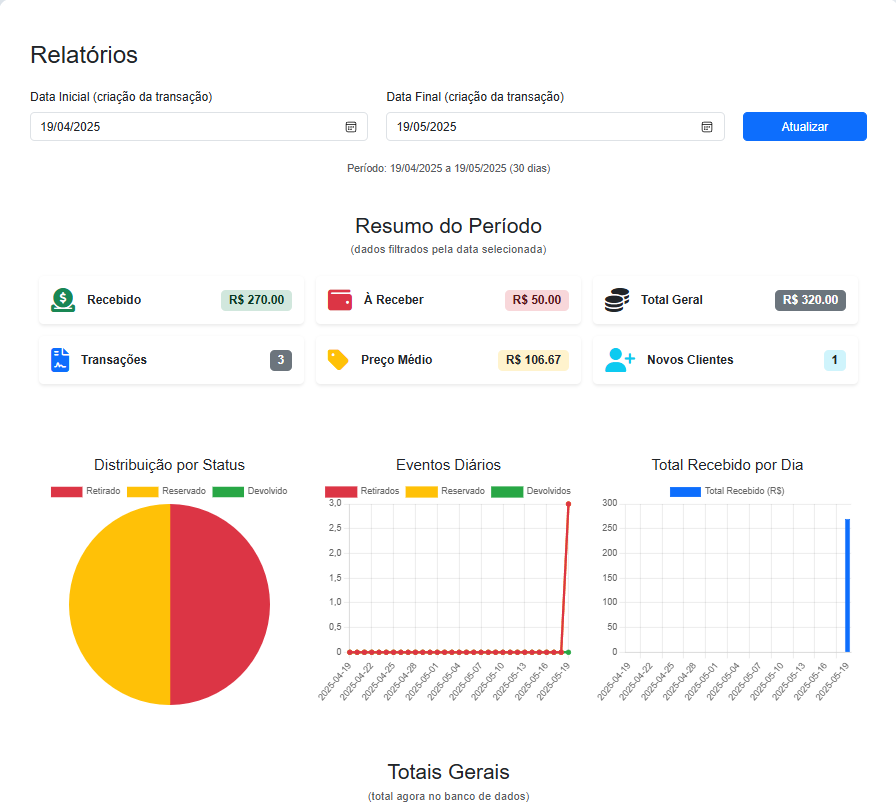Click the blue bar for 2025-05-19

[847, 586]
